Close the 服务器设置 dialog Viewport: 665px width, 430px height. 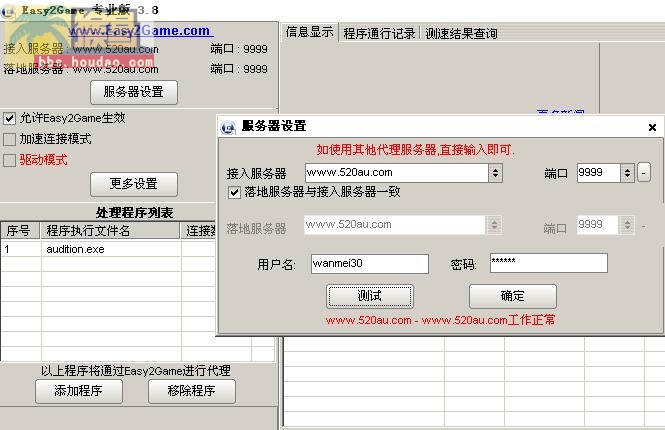point(652,127)
